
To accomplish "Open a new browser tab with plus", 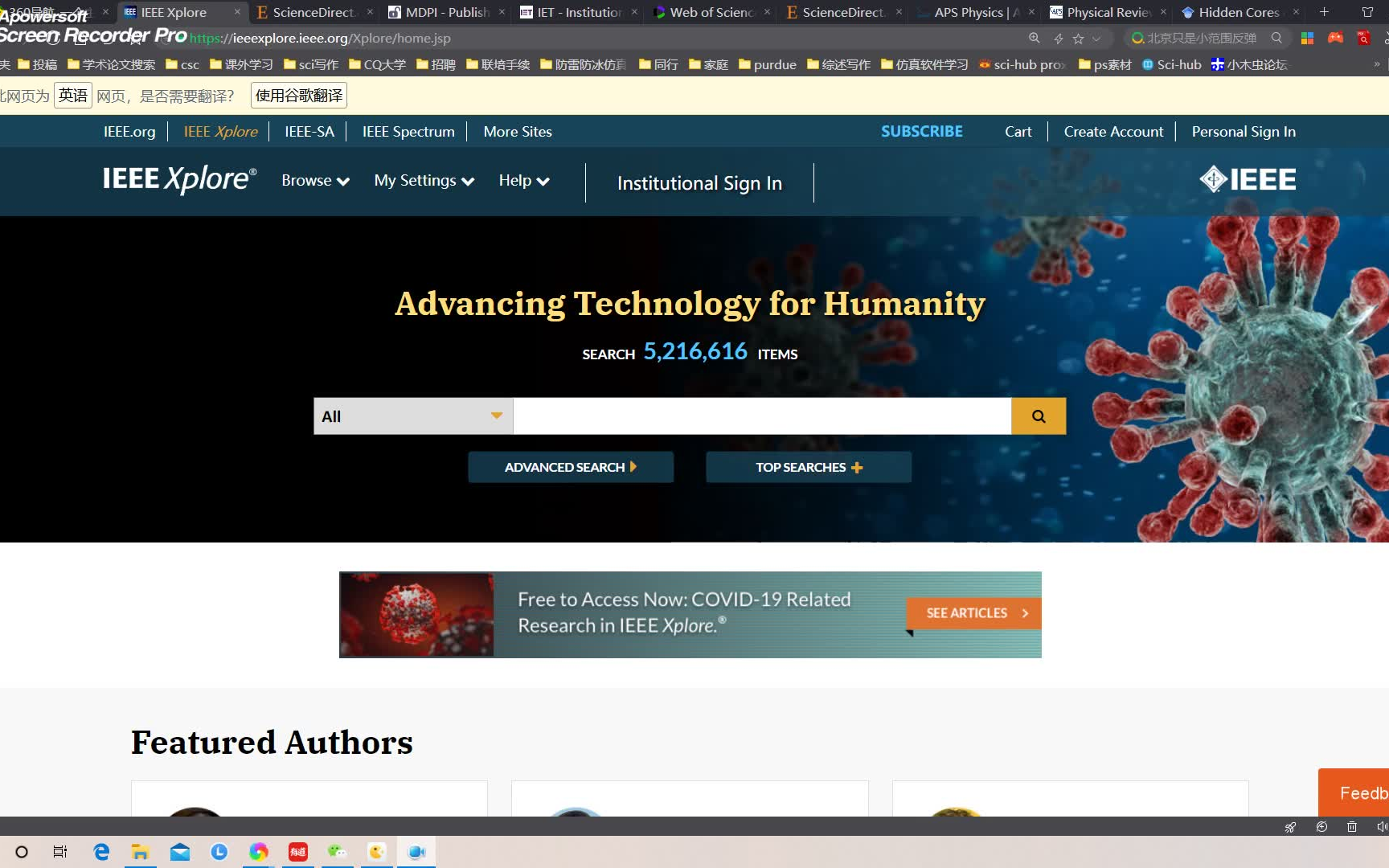I will pos(1324,12).
